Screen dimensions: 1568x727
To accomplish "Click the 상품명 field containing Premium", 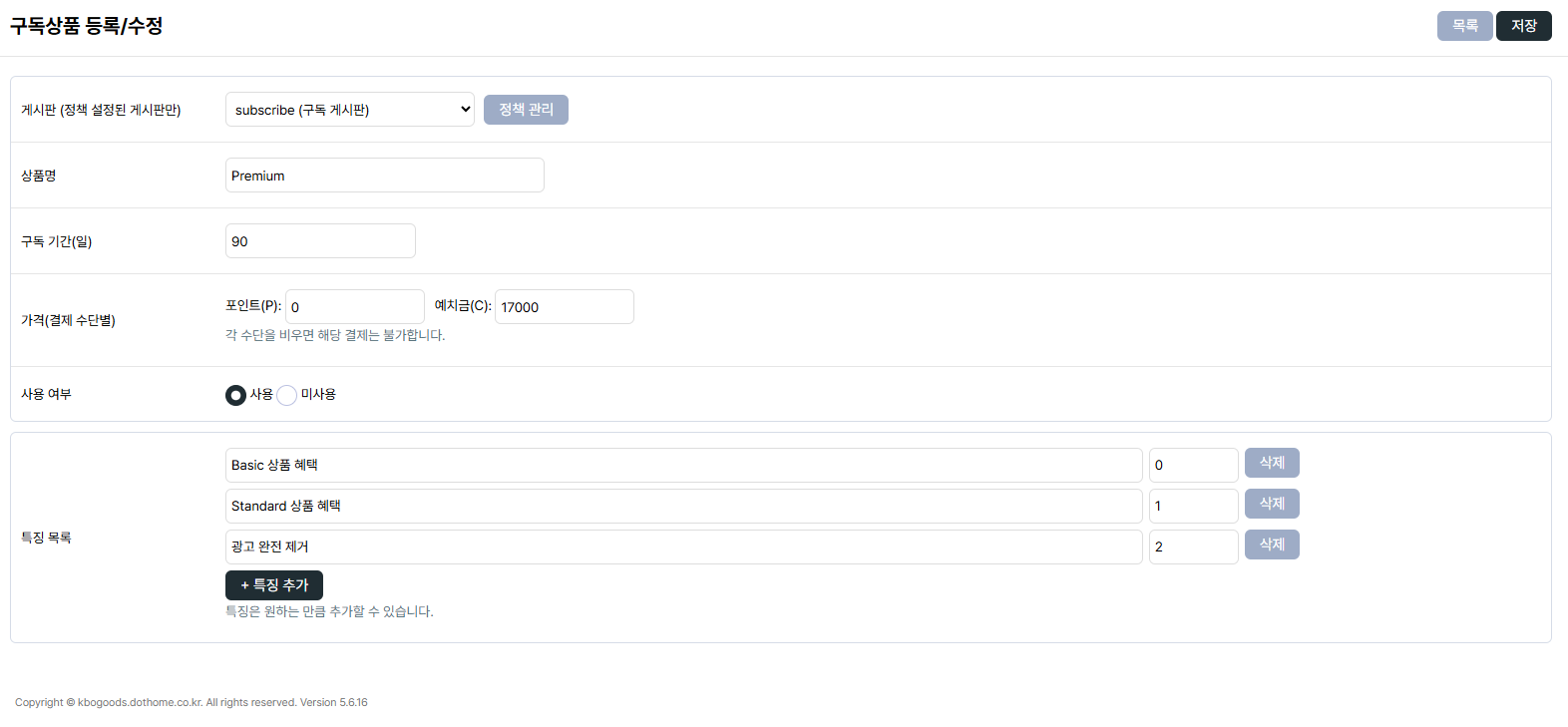I will pyautogui.click(x=384, y=176).
